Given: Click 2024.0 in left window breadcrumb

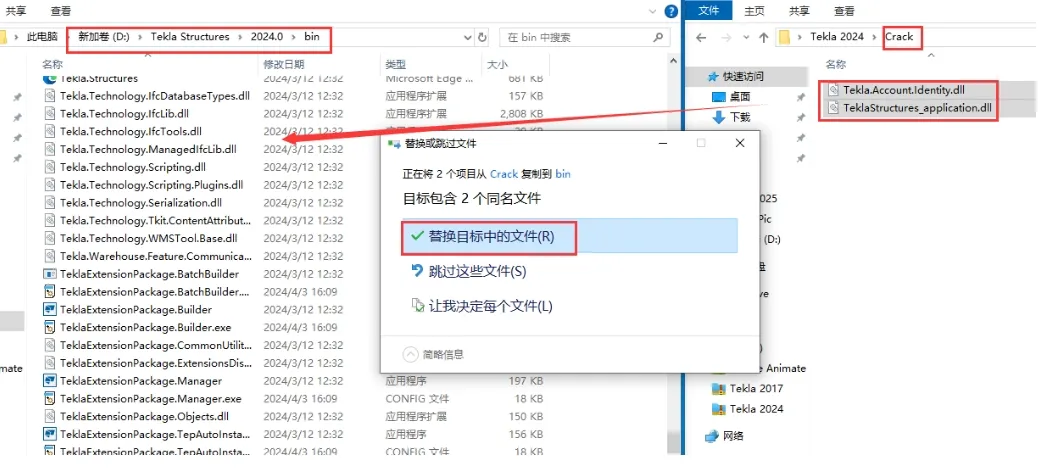Looking at the screenshot, I should click(267, 37).
